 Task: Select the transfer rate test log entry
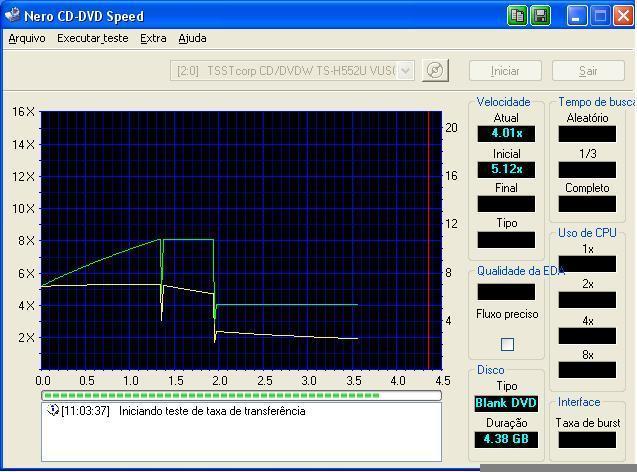tap(211, 411)
